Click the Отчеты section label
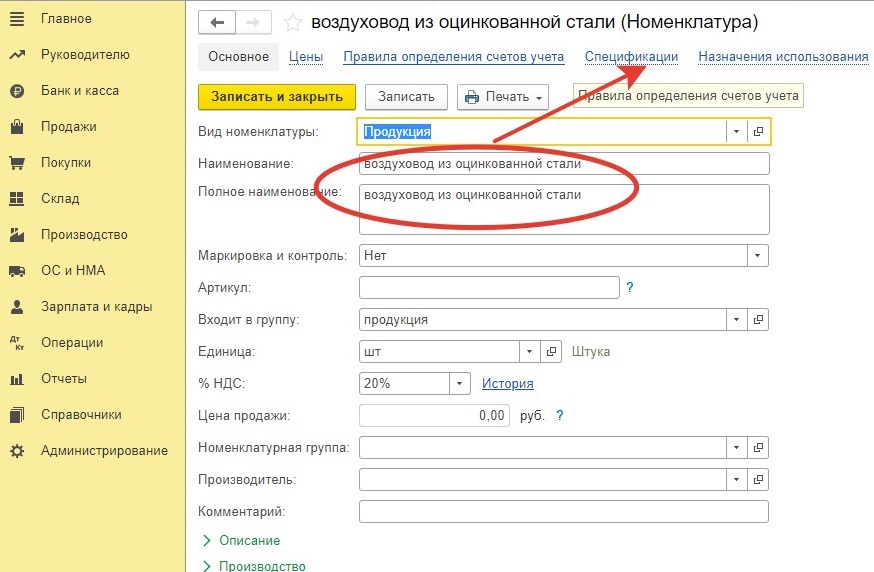 coord(64,379)
